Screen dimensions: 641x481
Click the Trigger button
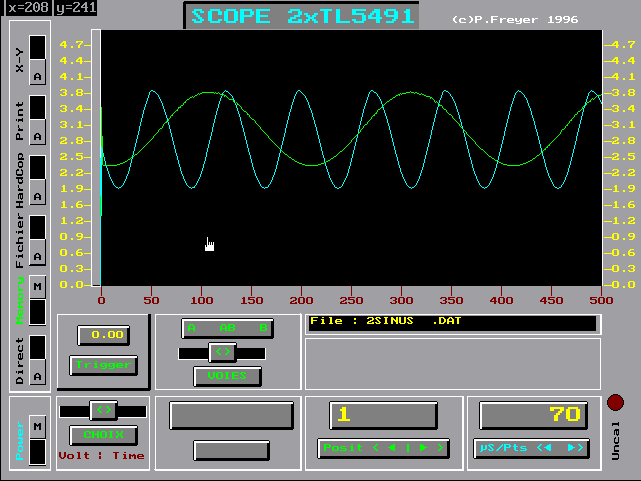(x=103, y=365)
